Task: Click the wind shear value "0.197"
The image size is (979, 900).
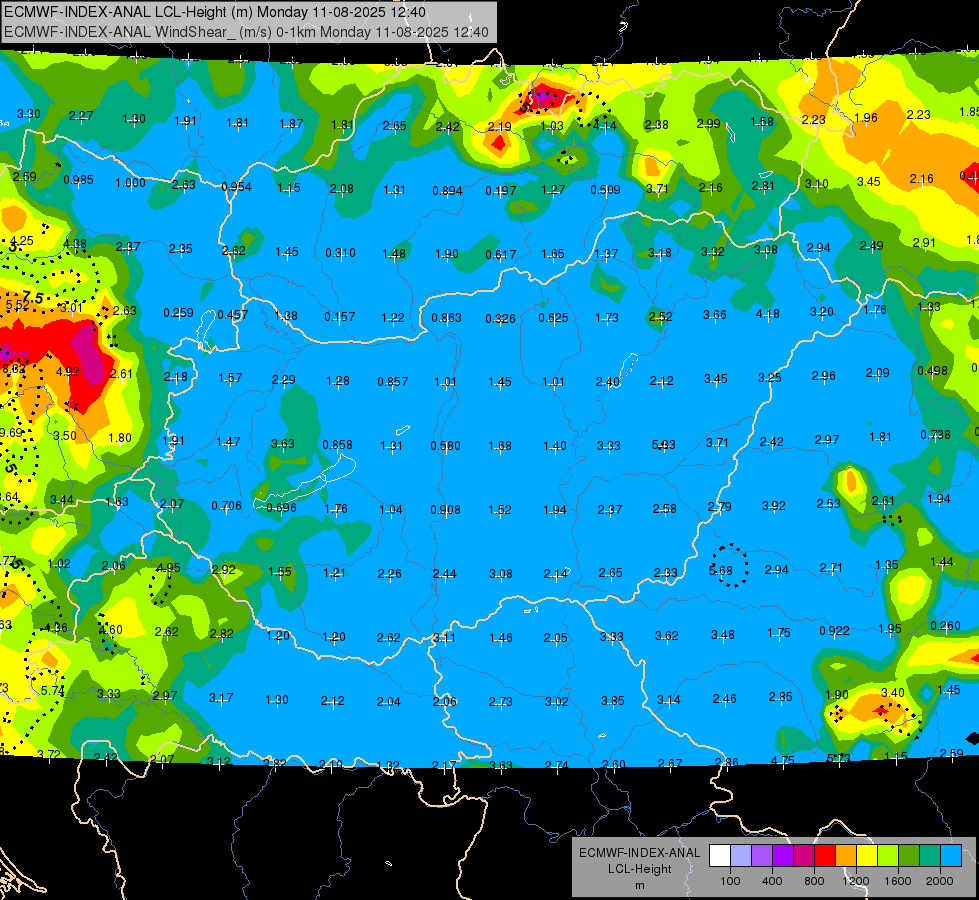Action: coord(501,190)
